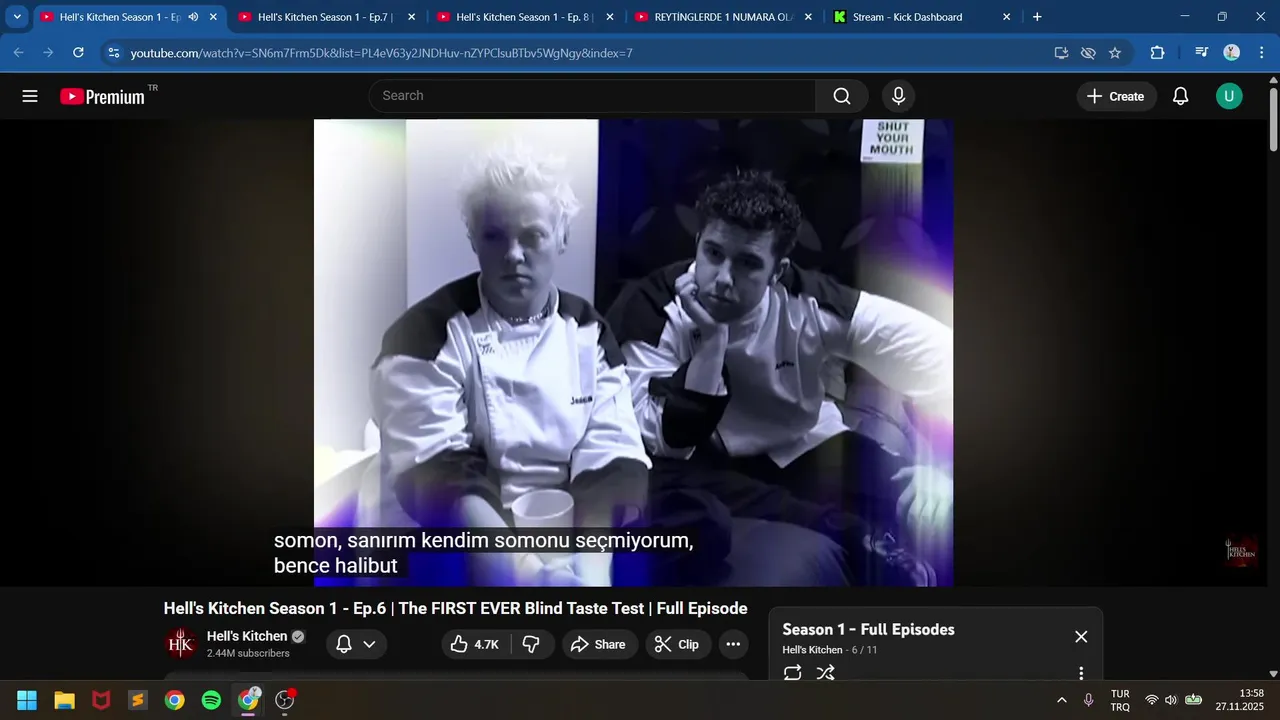1280x720 pixels.
Task: Open OBS Studio from the taskbar
Action: (x=285, y=700)
